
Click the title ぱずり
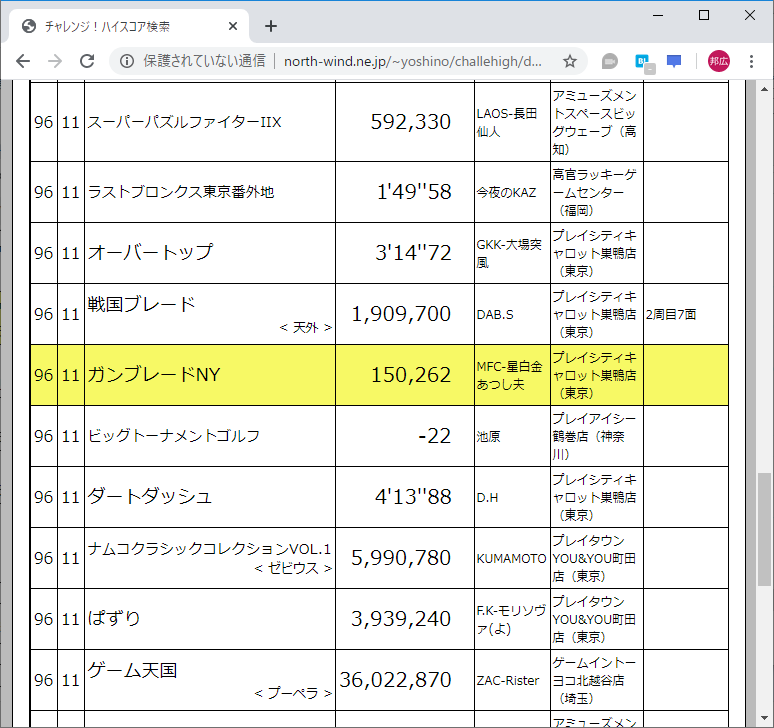114,618
